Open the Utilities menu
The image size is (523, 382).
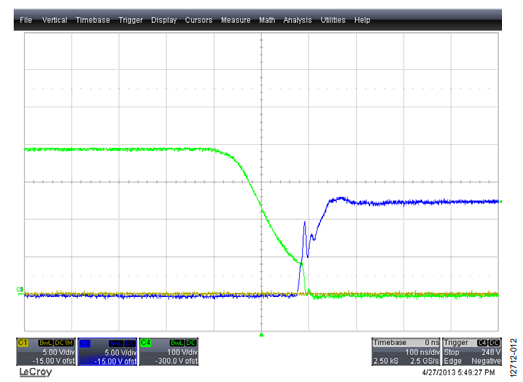333,20
